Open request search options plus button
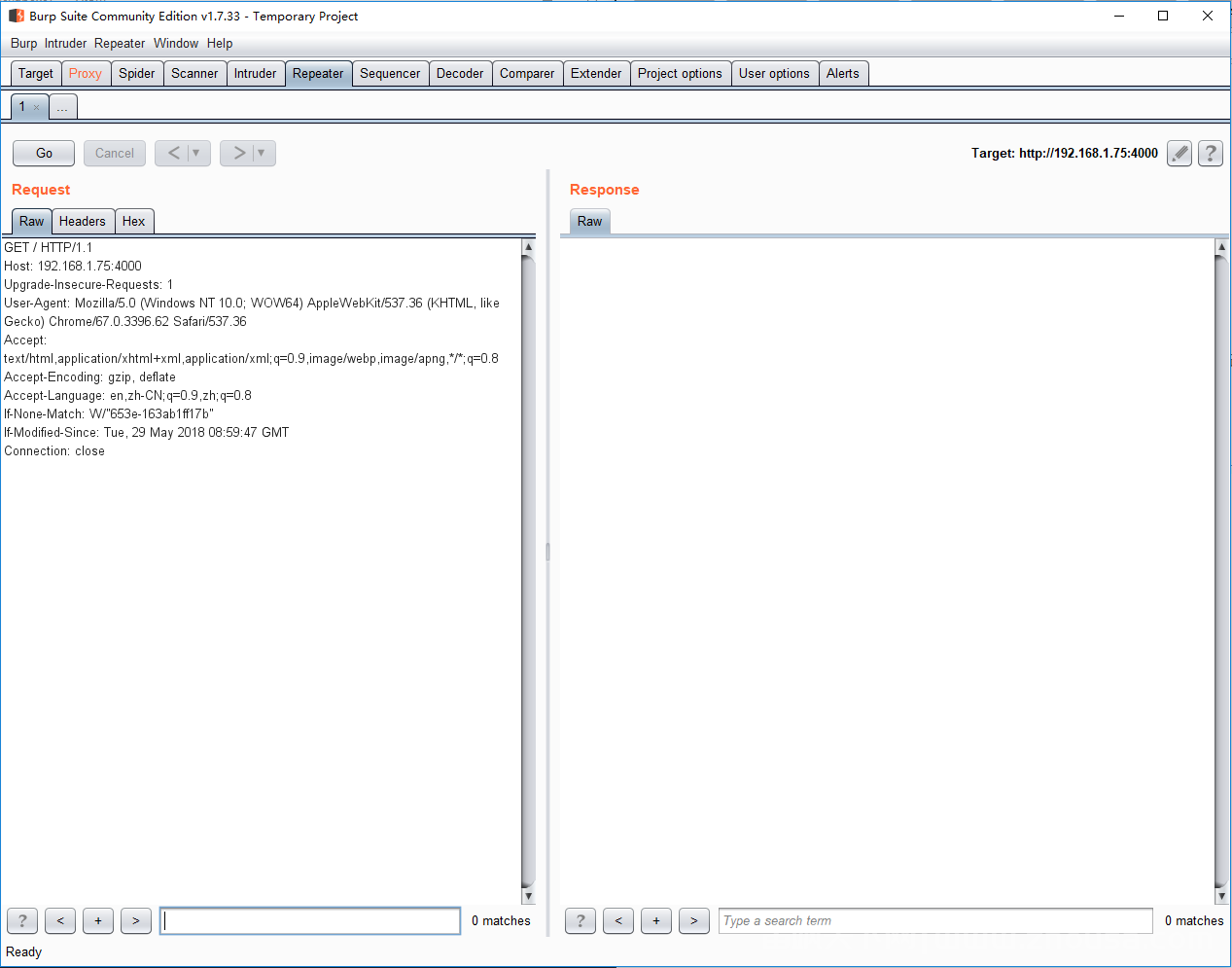This screenshot has width=1232, height=968. (x=98, y=920)
